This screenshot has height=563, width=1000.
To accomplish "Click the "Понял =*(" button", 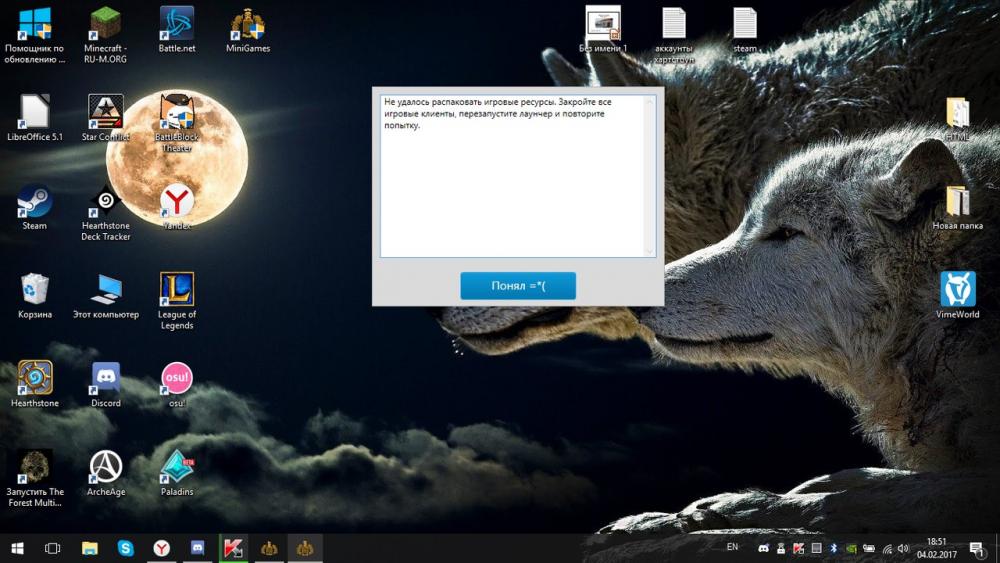I will pyautogui.click(x=518, y=286).
